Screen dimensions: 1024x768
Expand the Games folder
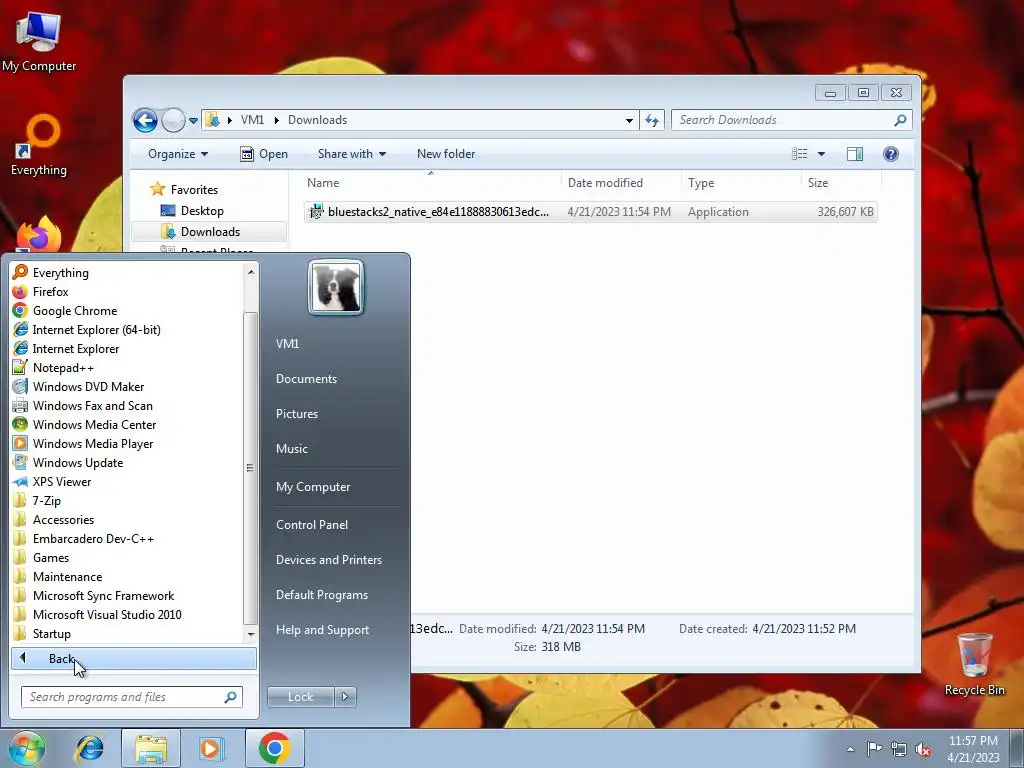coord(50,557)
